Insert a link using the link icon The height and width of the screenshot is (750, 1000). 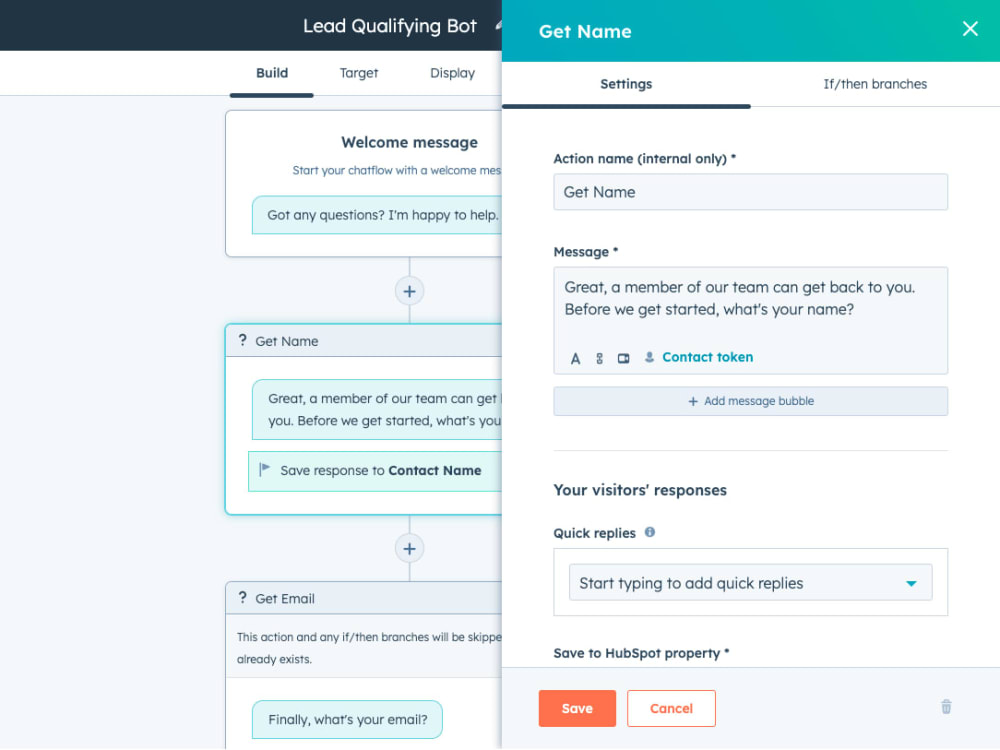pos(599,358)
